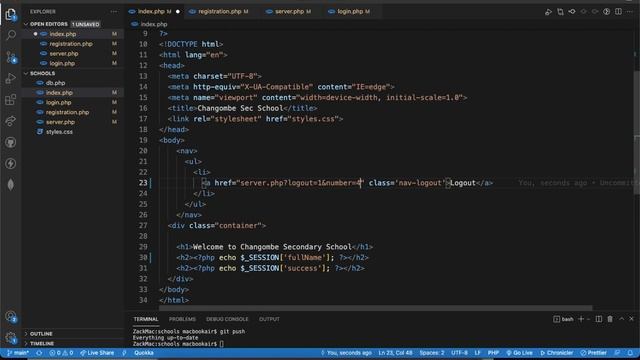Open the bash terminal selector
This screenshot has width=640, height=360.
563,319
